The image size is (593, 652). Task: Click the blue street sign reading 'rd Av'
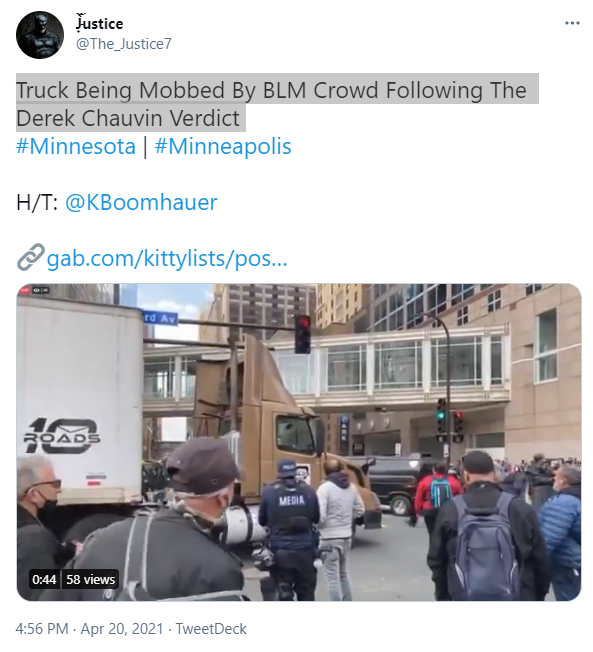coord(160,318)
